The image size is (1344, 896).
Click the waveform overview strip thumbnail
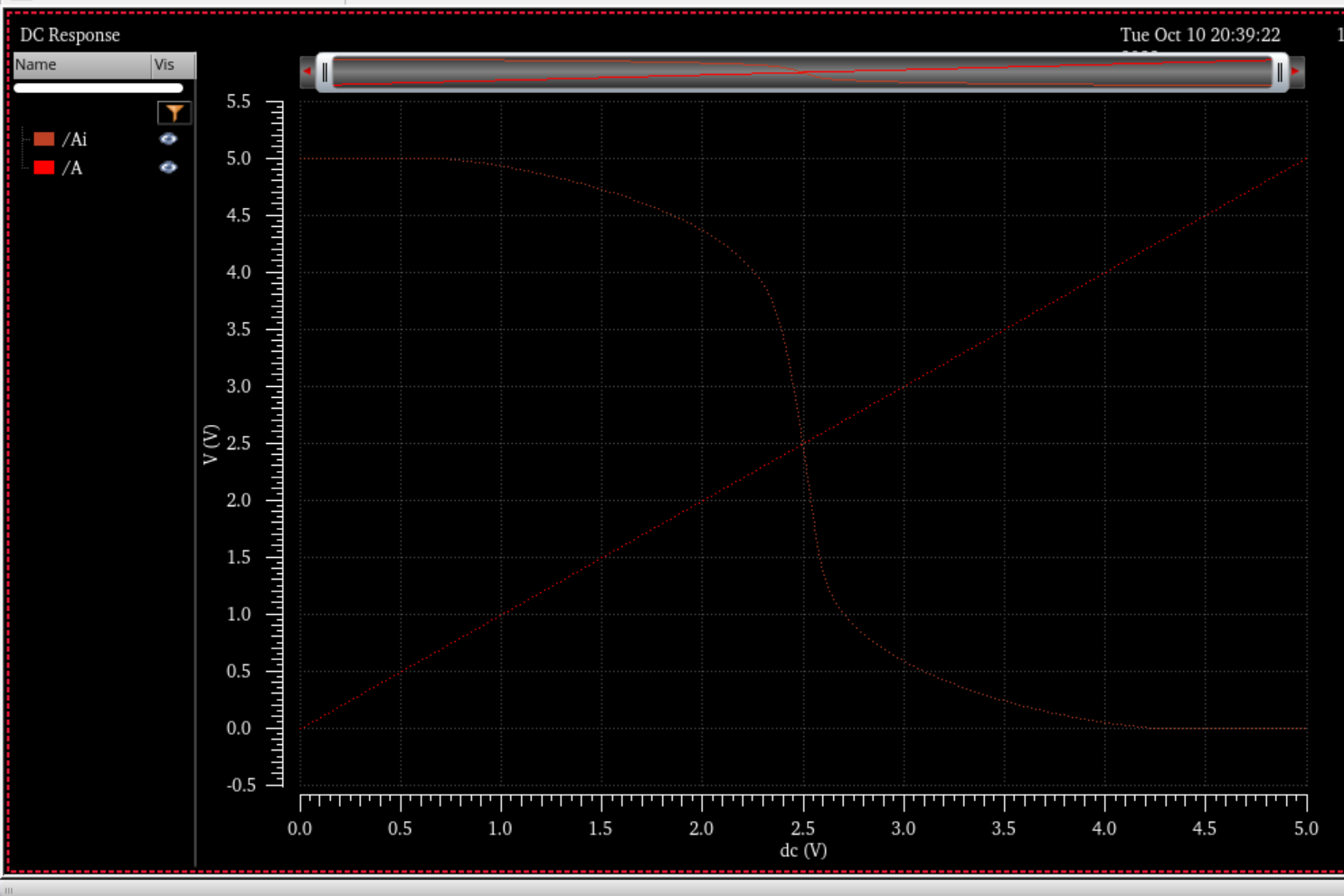[802, 72]
